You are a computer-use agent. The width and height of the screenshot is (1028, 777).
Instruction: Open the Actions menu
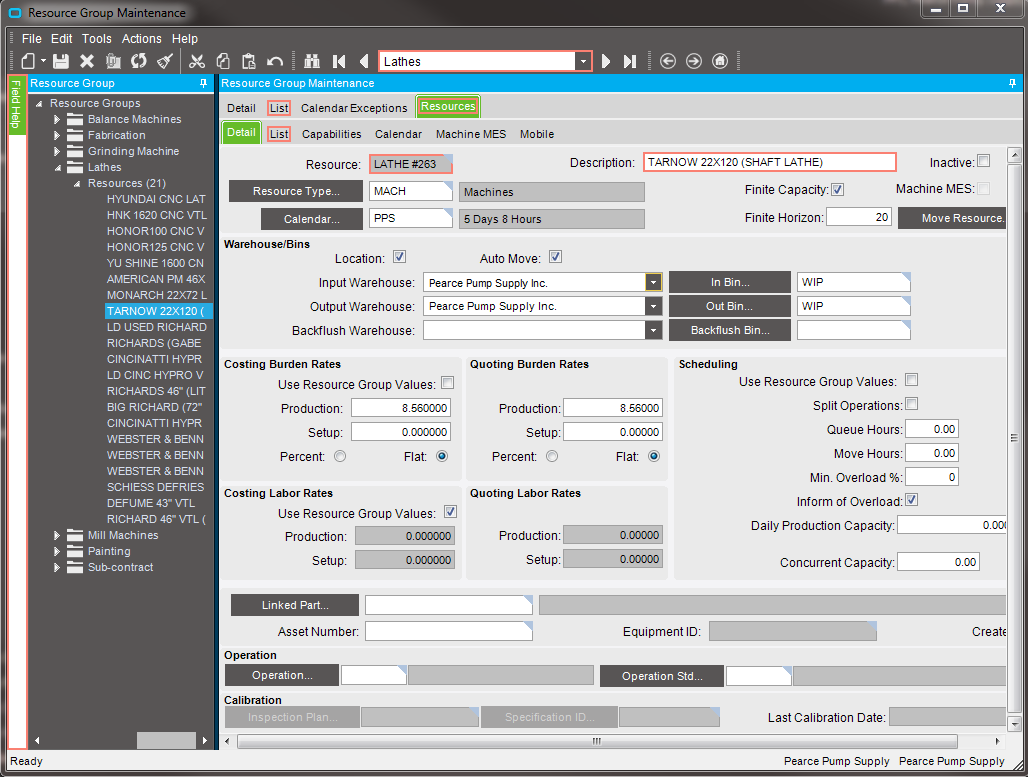(x=142, y=38)
